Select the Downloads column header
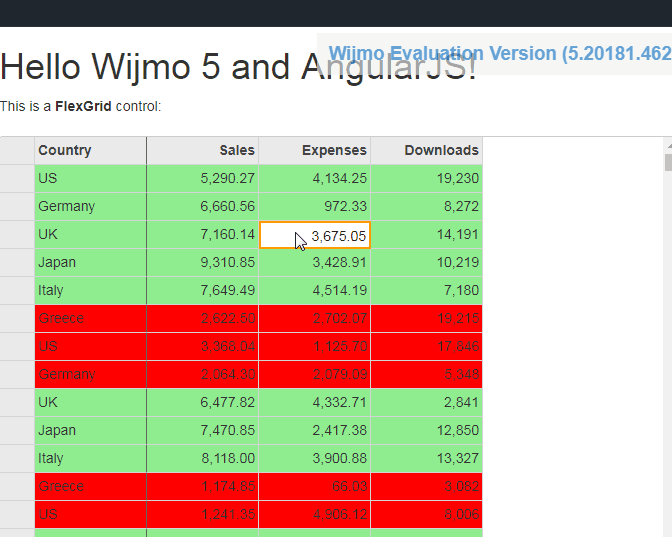Viewport: 672px width, 537px height. tap(427, 151)
